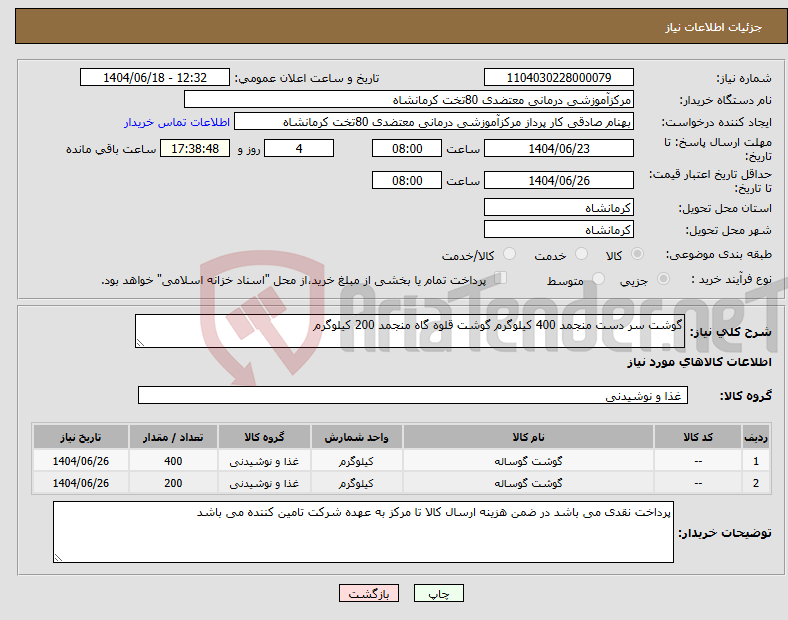Click the گروه کالا column header in table

coord(264,437)
